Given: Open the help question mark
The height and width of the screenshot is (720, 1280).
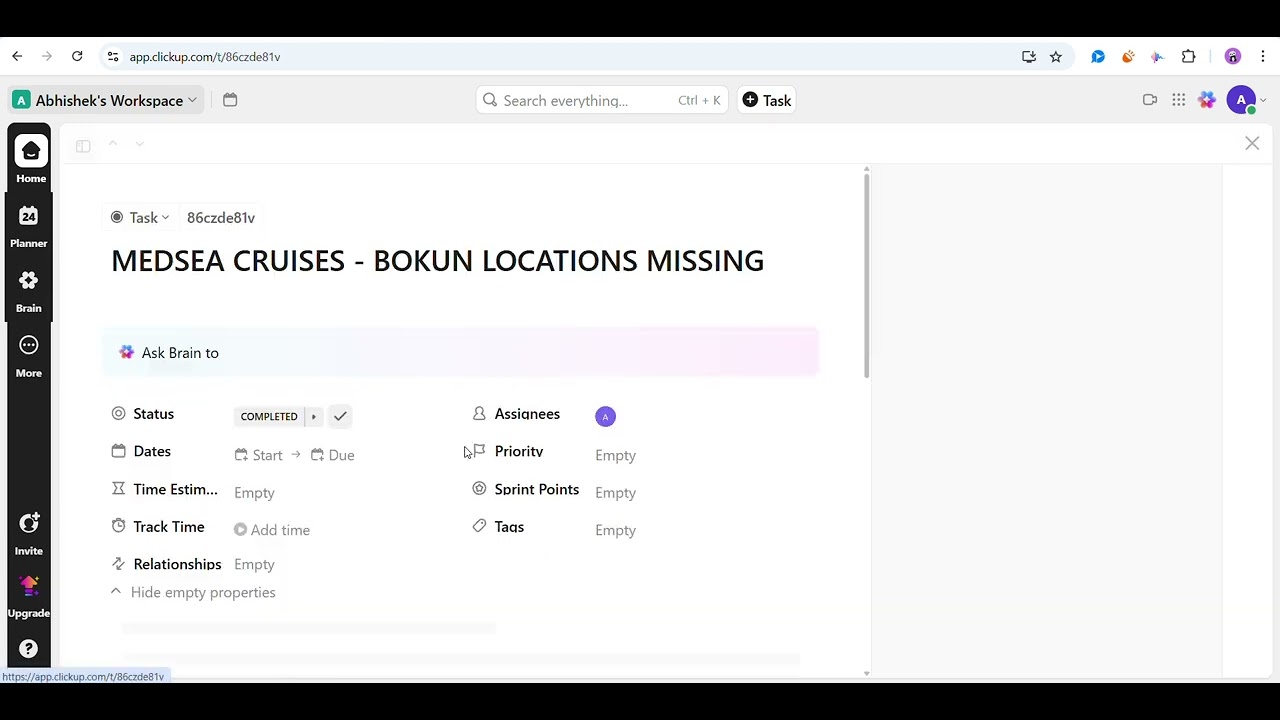Looking at the screenshot, I should tap(29, 649).
